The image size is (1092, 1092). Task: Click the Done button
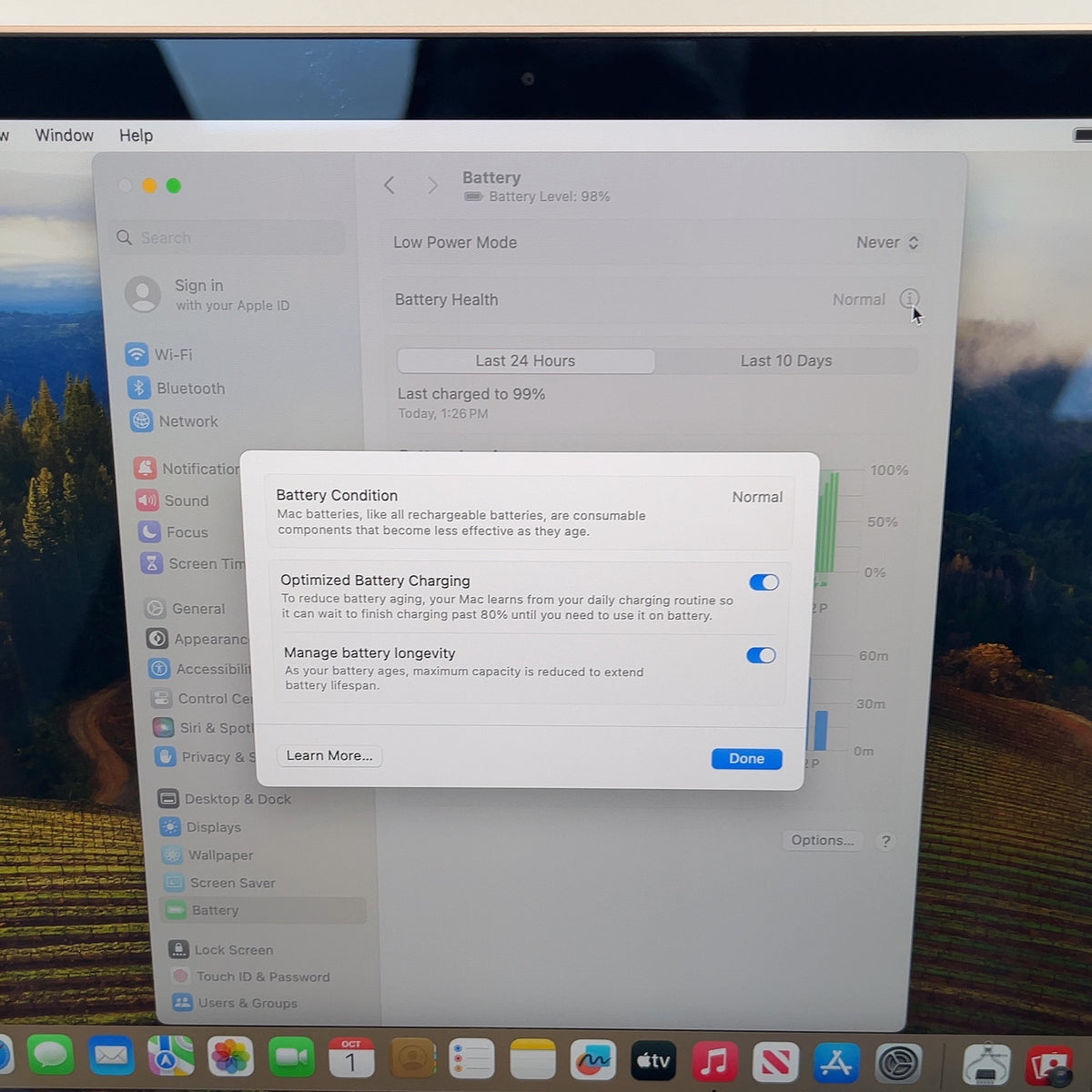[747, 759]
